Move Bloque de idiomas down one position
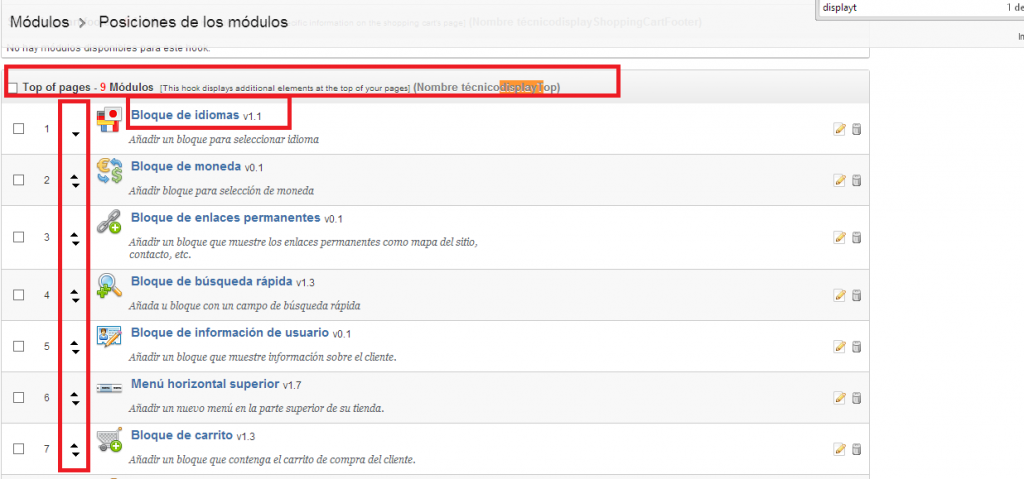1024x479 pixels. (x=75, y=134)
